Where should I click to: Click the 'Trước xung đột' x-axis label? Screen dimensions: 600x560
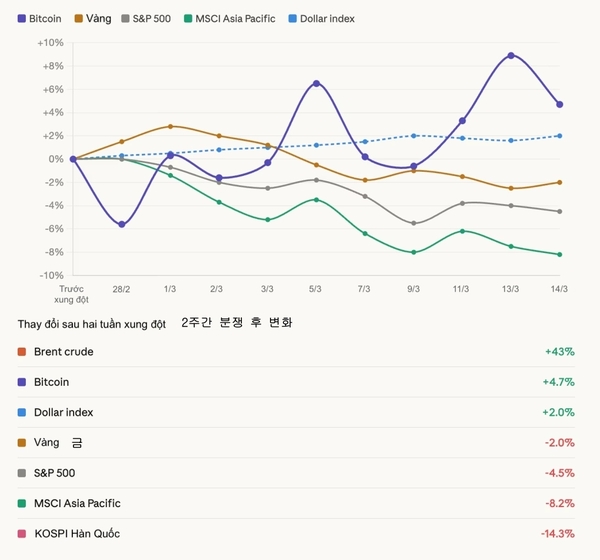tap(72, 294)
